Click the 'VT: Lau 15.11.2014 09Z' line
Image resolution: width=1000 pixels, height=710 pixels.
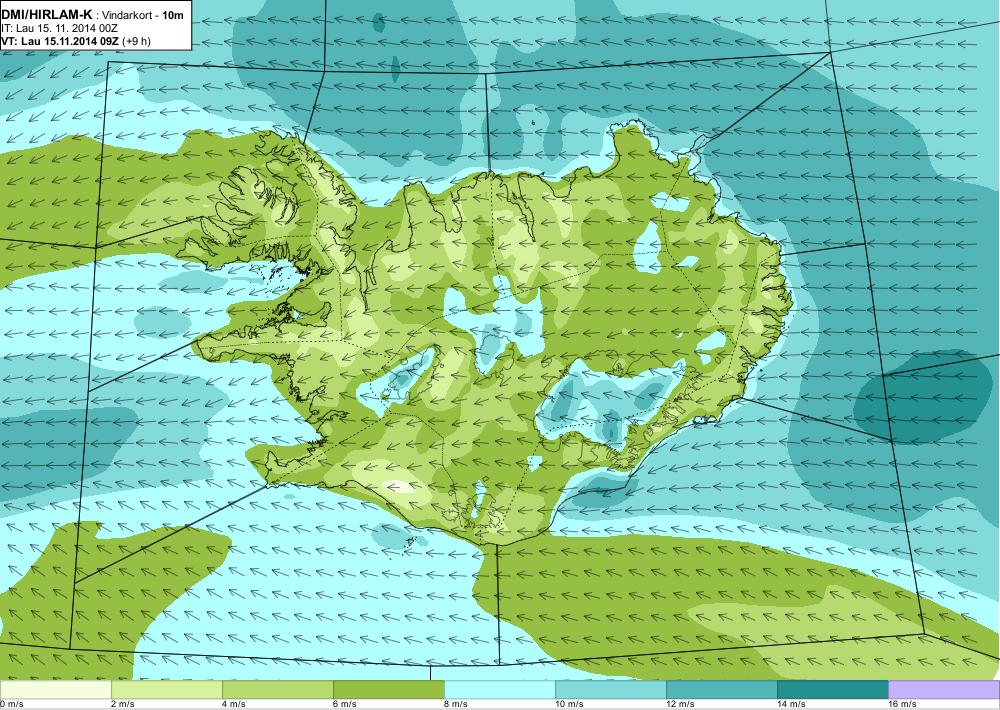[60, 41]
